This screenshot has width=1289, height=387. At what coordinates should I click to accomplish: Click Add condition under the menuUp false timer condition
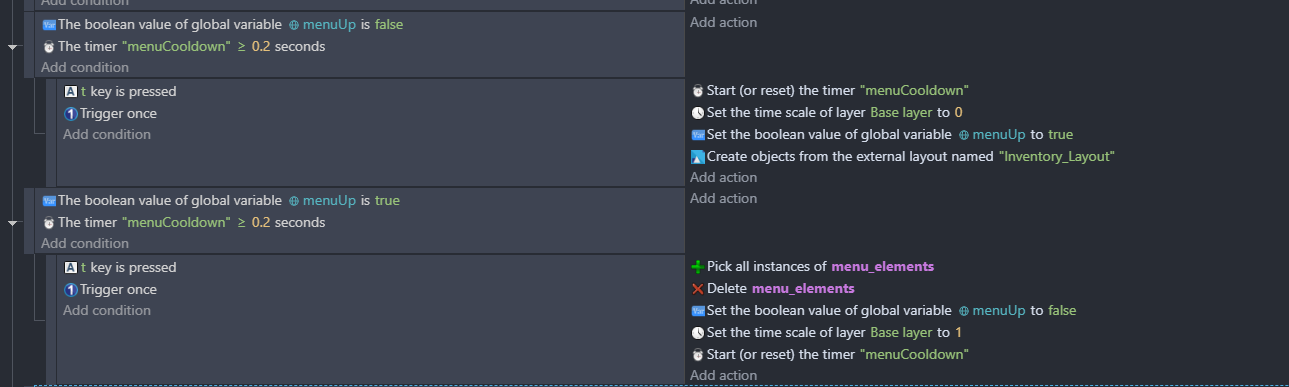pyautogui.click(x=85, y=67)
